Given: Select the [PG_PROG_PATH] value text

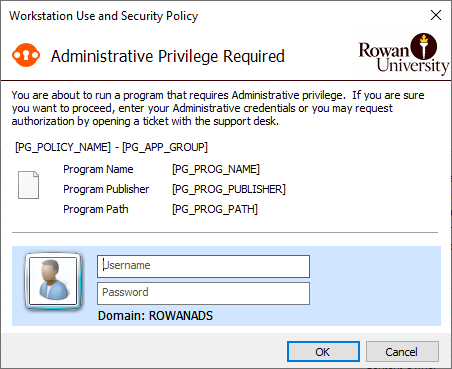Looking at the screenshot, I should coord(215,209).
